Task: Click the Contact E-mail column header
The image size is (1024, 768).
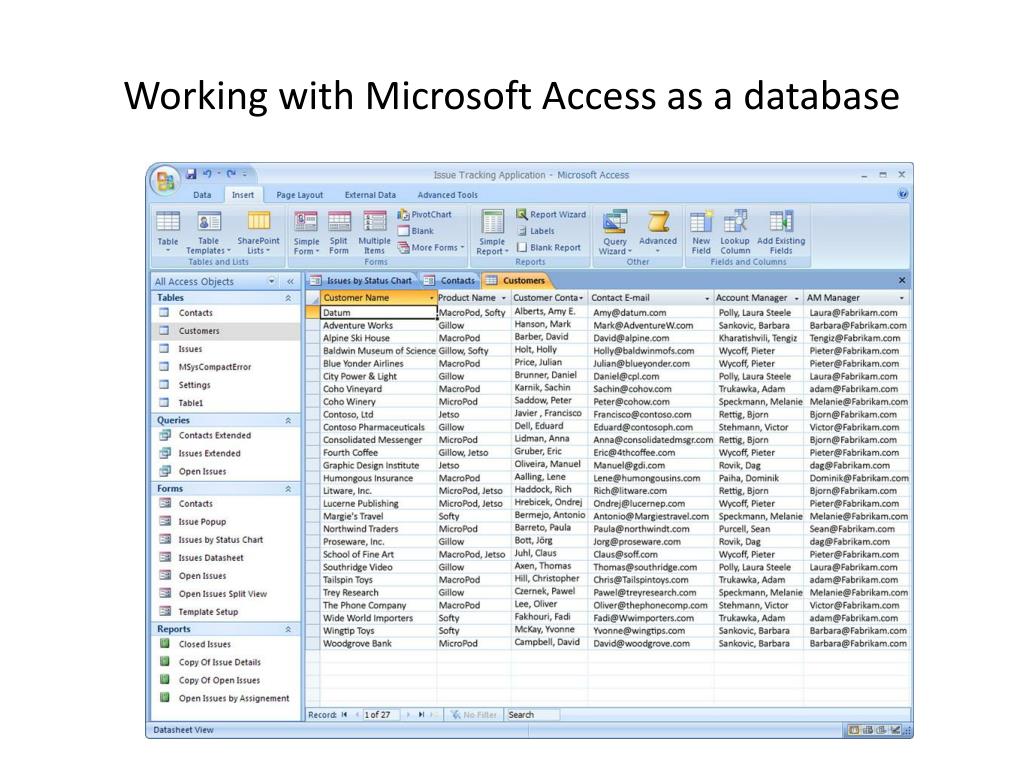Action: point(650,298)
